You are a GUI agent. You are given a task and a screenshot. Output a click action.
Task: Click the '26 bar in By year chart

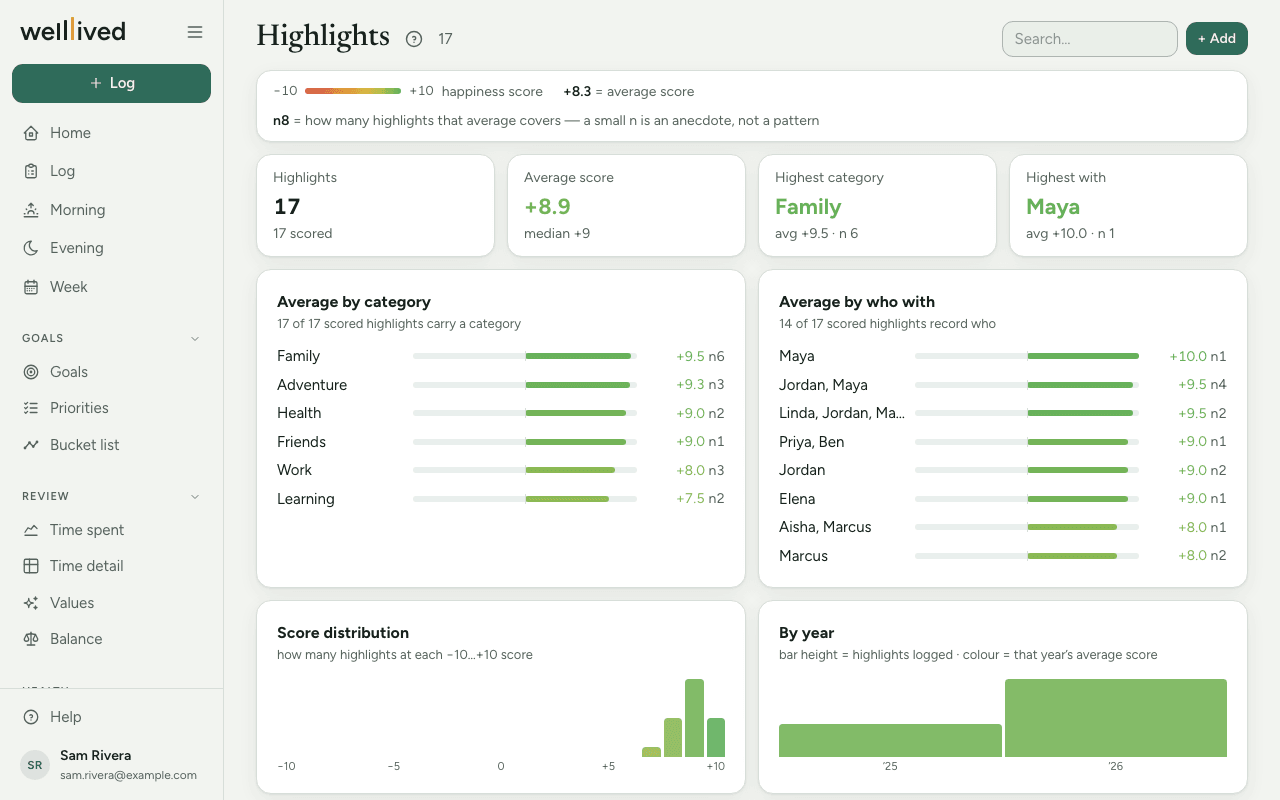coord(1116,718)
